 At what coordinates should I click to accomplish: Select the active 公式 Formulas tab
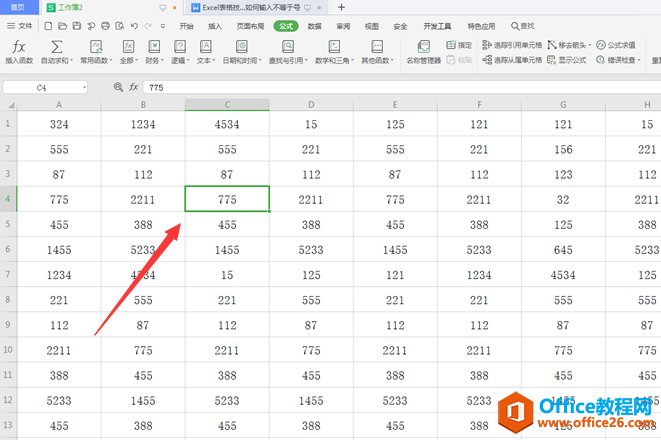pyautogui.click(x=286, y=26)
